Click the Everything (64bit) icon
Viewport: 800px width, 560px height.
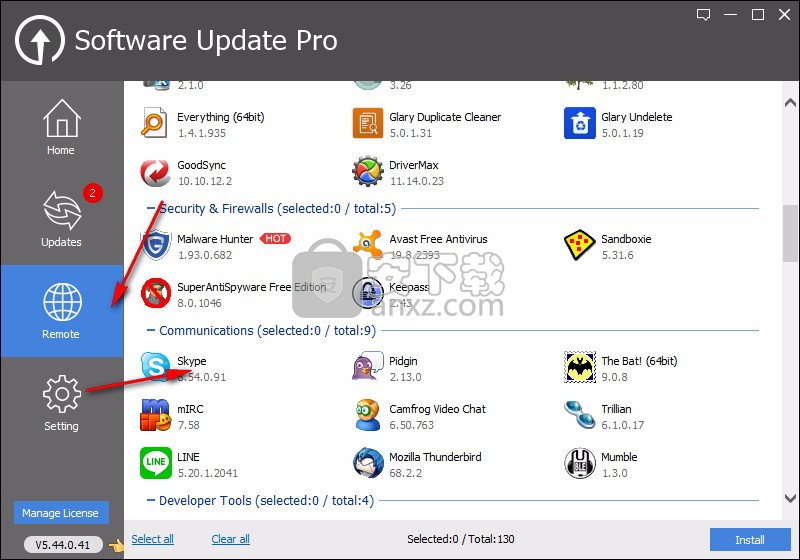pyautogui.click(x=154, y=123)
